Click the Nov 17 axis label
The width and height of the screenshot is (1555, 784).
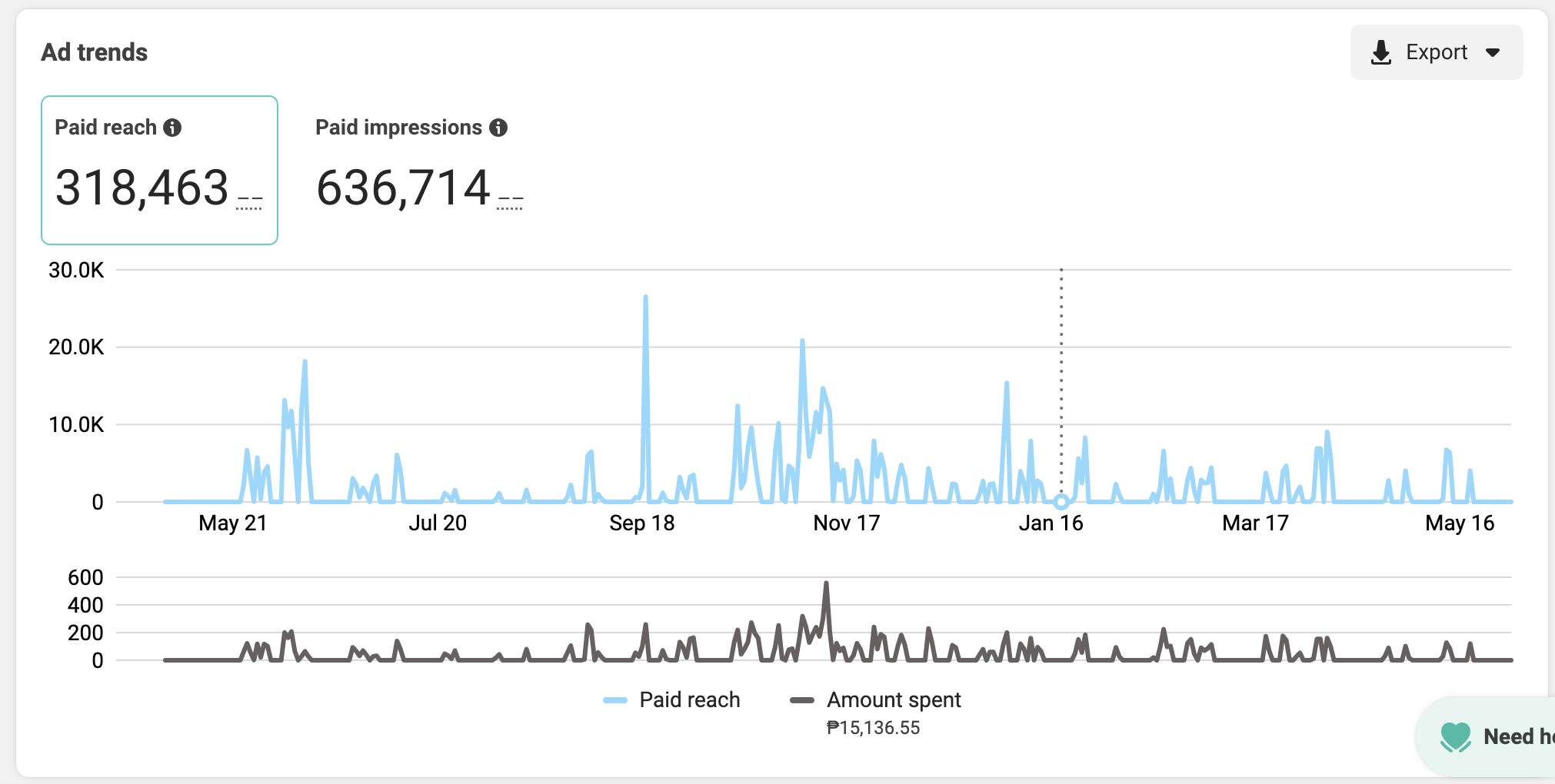coord(847,523)
